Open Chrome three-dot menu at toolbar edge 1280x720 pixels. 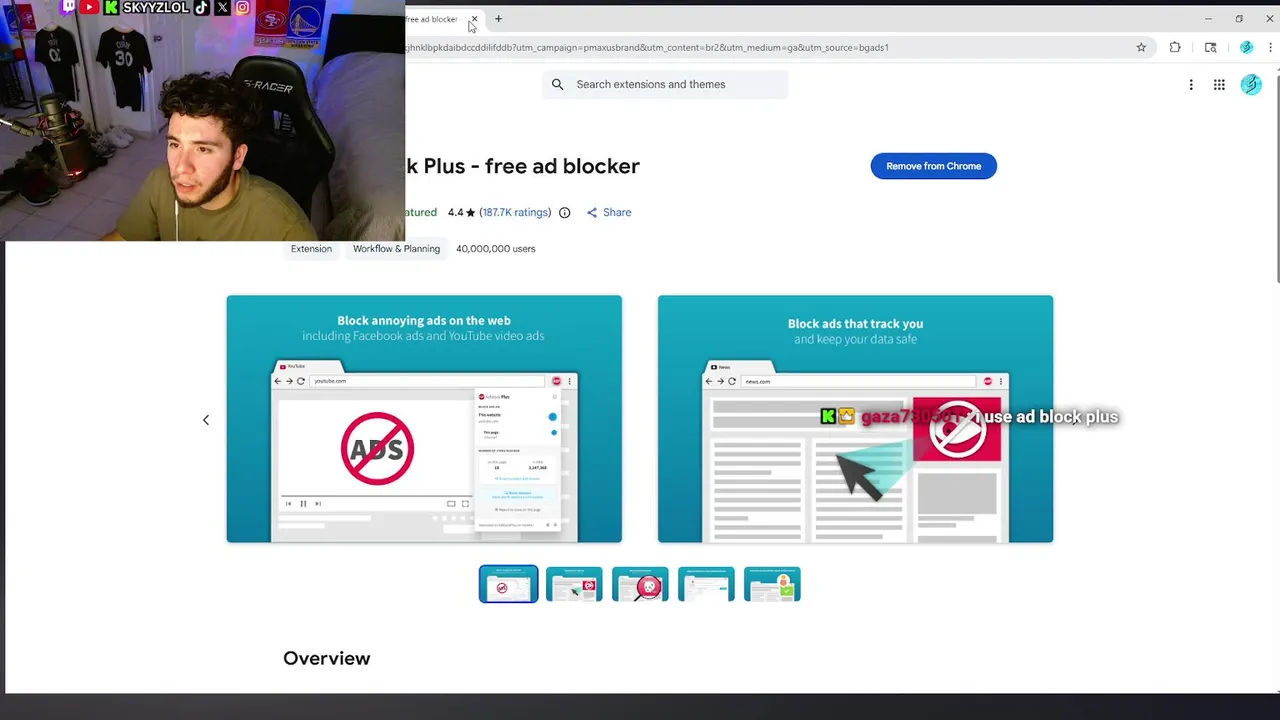(x=1270, y=47)
